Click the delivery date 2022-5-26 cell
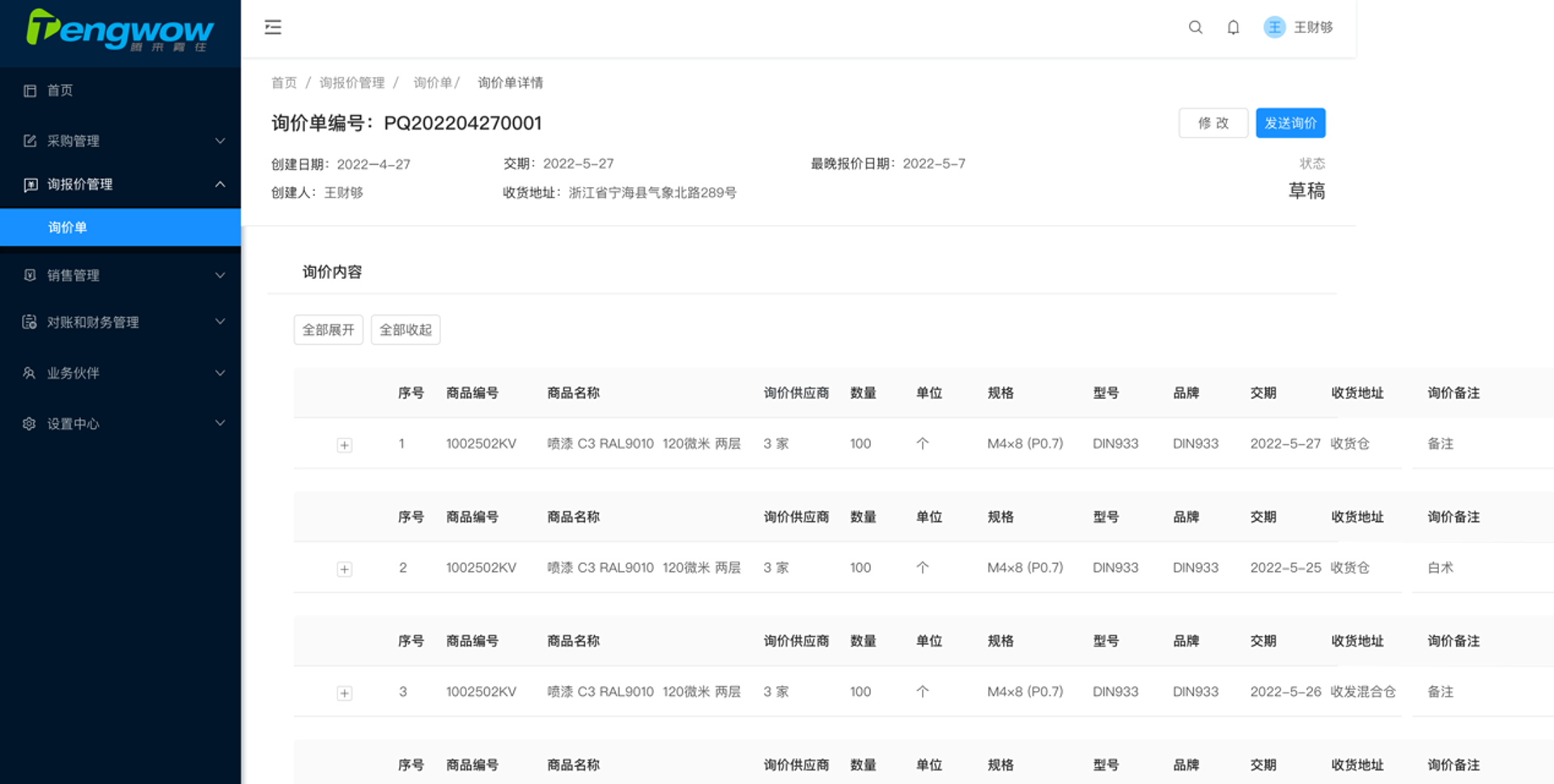This screenshot has width=1554, height=784. click(x=1285, y=692)
